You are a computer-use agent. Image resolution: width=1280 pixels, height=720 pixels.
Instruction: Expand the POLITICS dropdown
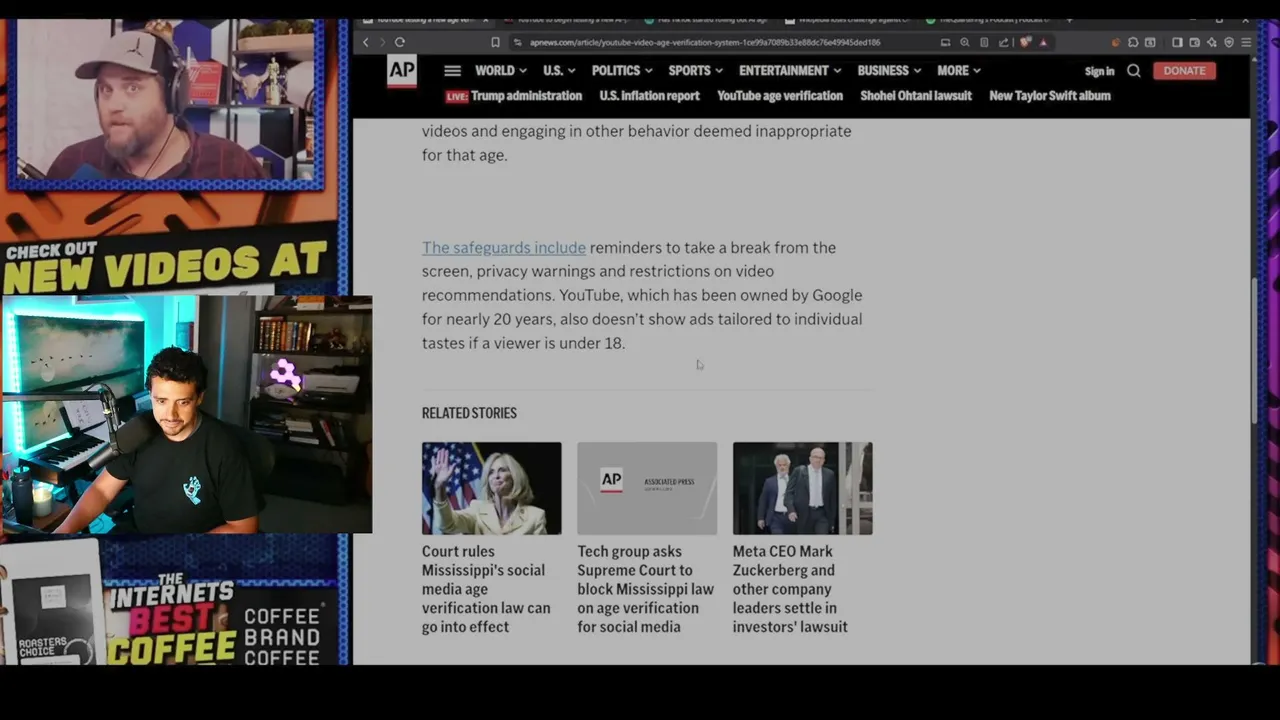click(622, 71)
